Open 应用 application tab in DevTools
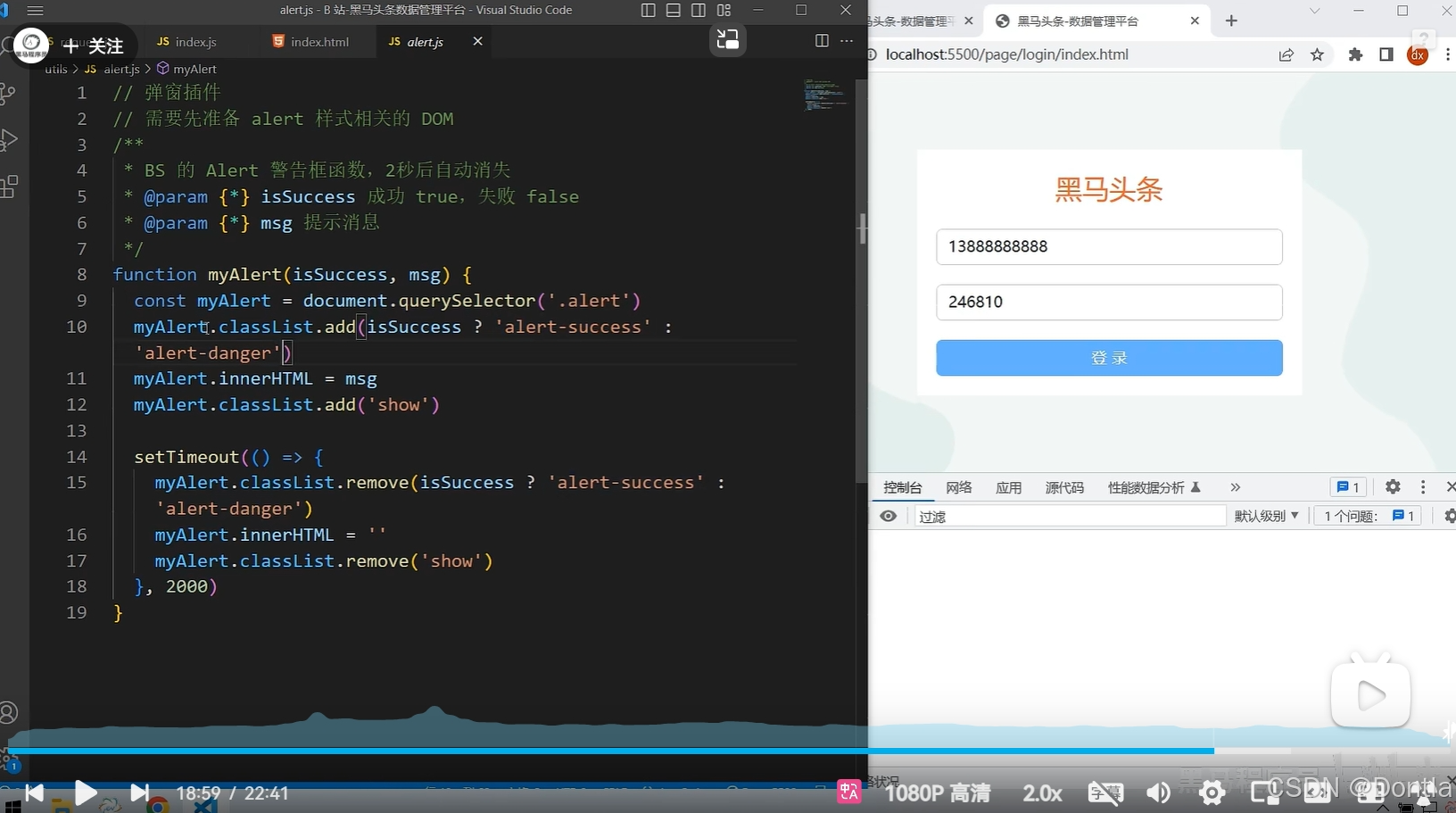Image resolution: width=1456 pixels, height=813 pixels. [1009, 487]
